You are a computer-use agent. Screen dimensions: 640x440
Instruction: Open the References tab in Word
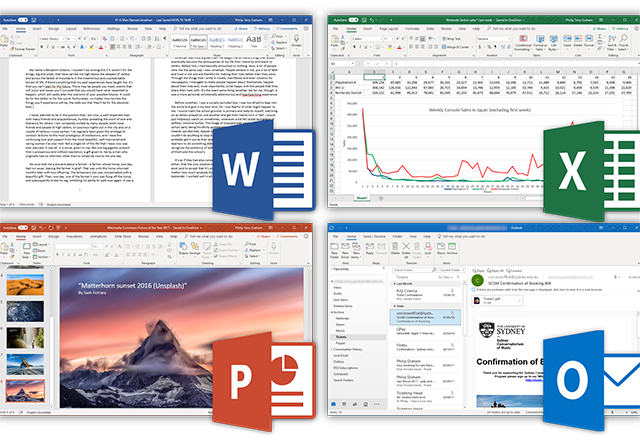[91, 29]
